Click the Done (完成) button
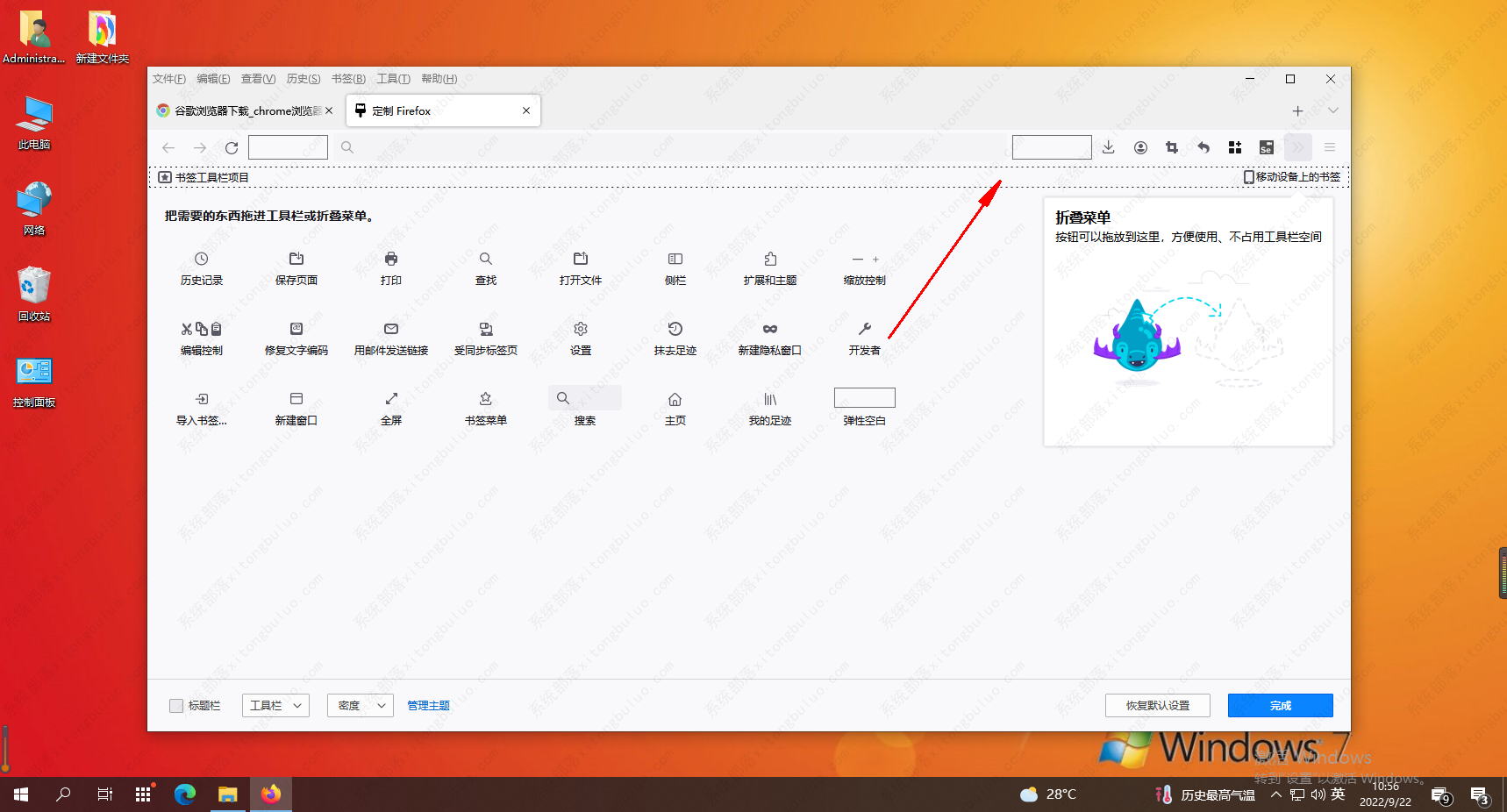Viewport: 1507px width, 812px height. click(x=1281, y=706)
